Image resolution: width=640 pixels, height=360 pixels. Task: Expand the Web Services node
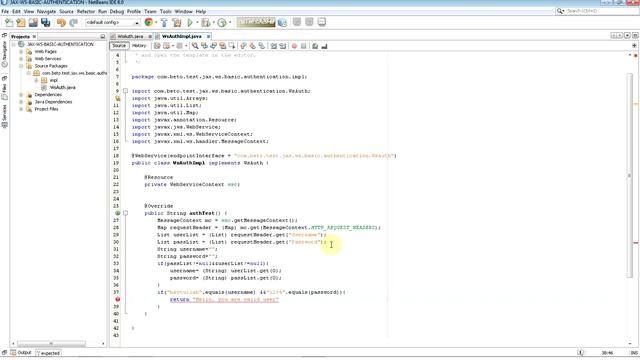click(x=21, y=59)
